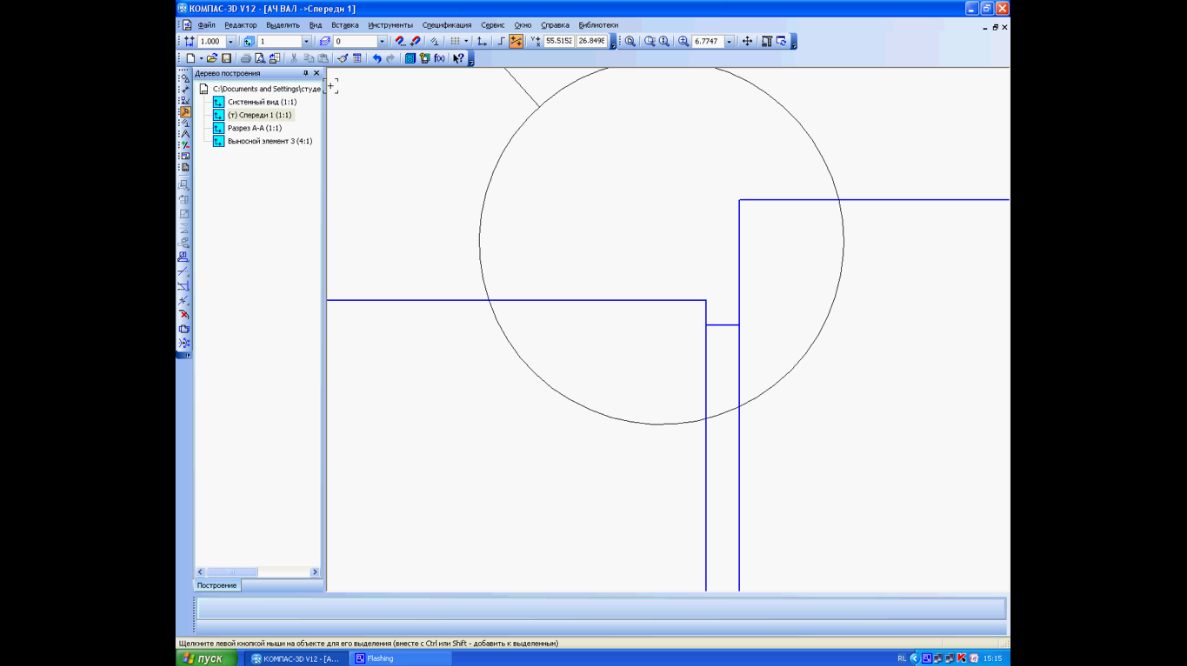
Task: Toggle the orthogonal drawing mode button
Action: (501, 41)
